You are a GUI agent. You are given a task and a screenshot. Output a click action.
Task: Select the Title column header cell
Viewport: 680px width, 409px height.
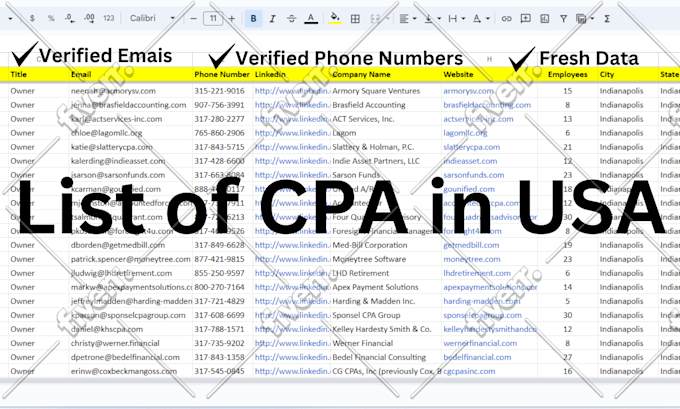39,74
